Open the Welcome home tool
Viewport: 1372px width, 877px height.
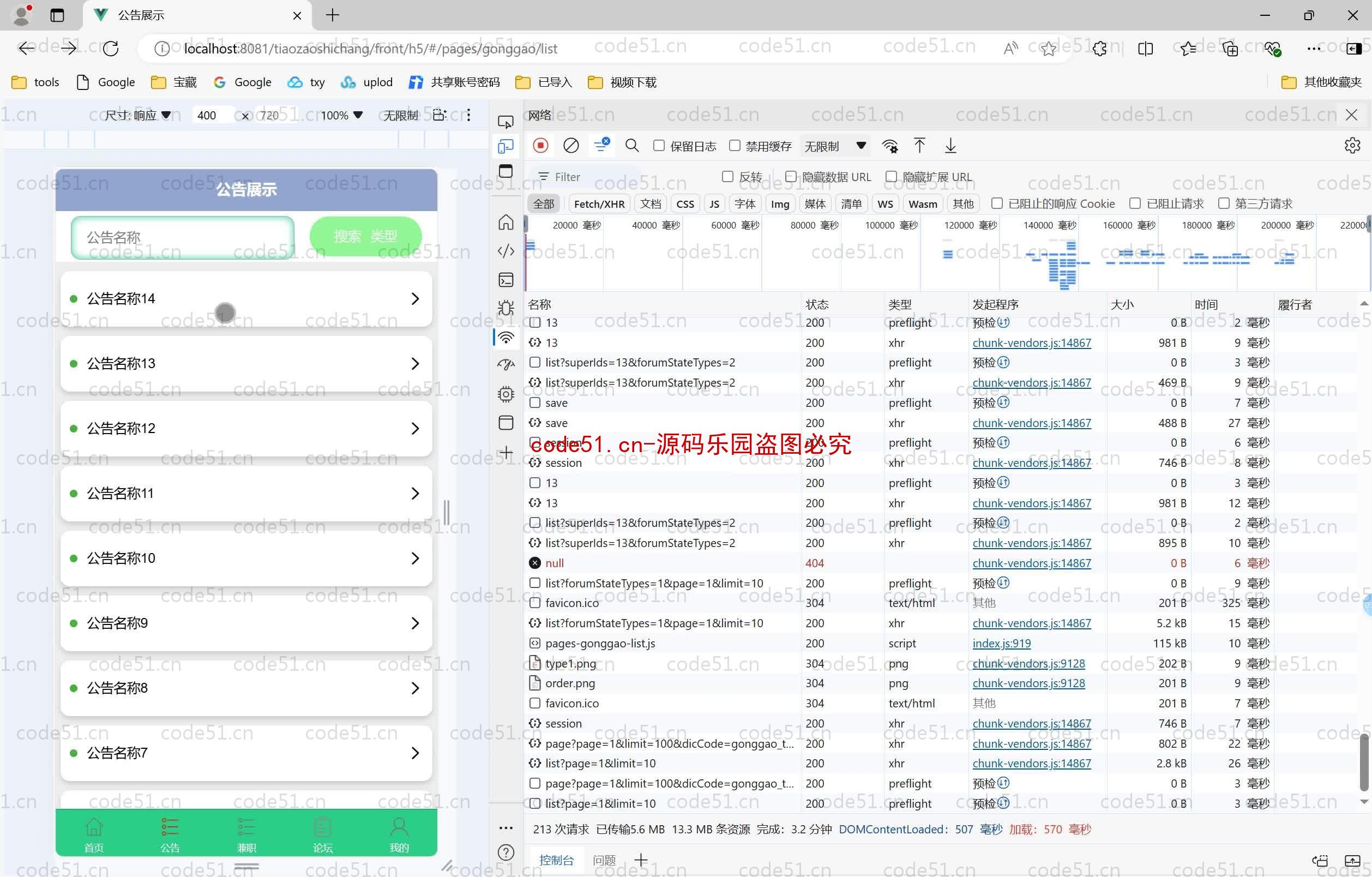click(506, 221)
